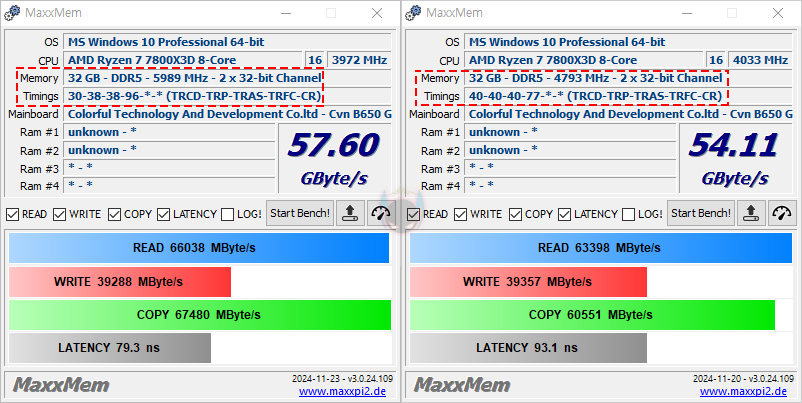Screen dimensions: 802x403
Task: Select memory field showing 4793 MHz
Action: [628, 78]
